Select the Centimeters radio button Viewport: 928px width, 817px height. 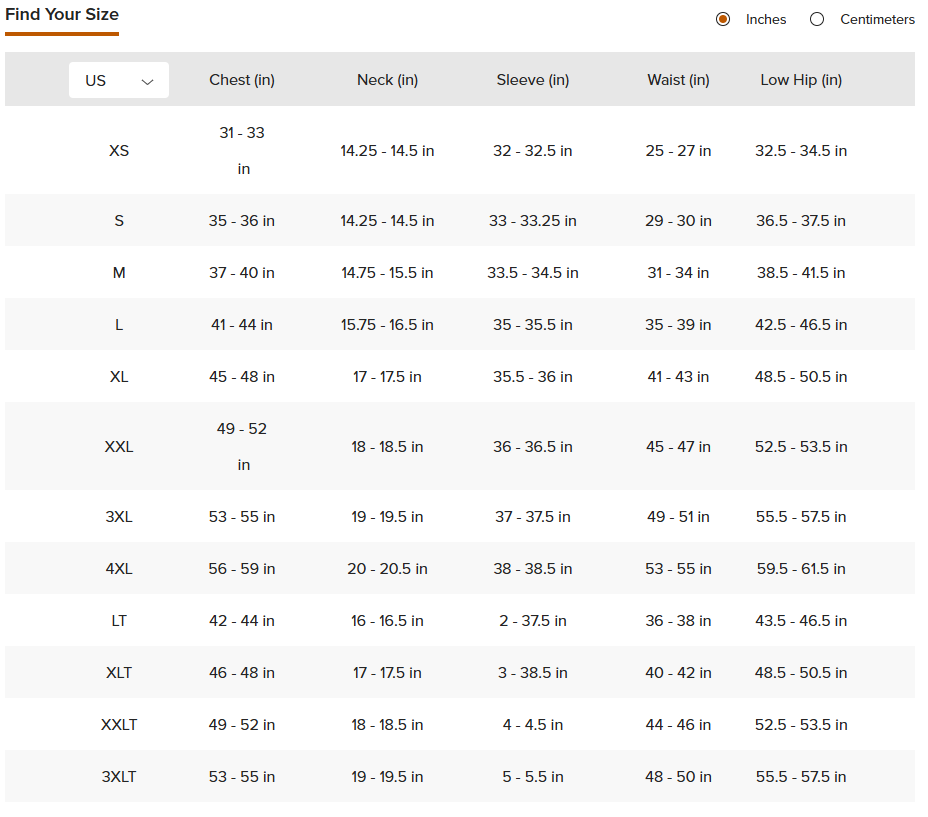click(x=817, y=20)
